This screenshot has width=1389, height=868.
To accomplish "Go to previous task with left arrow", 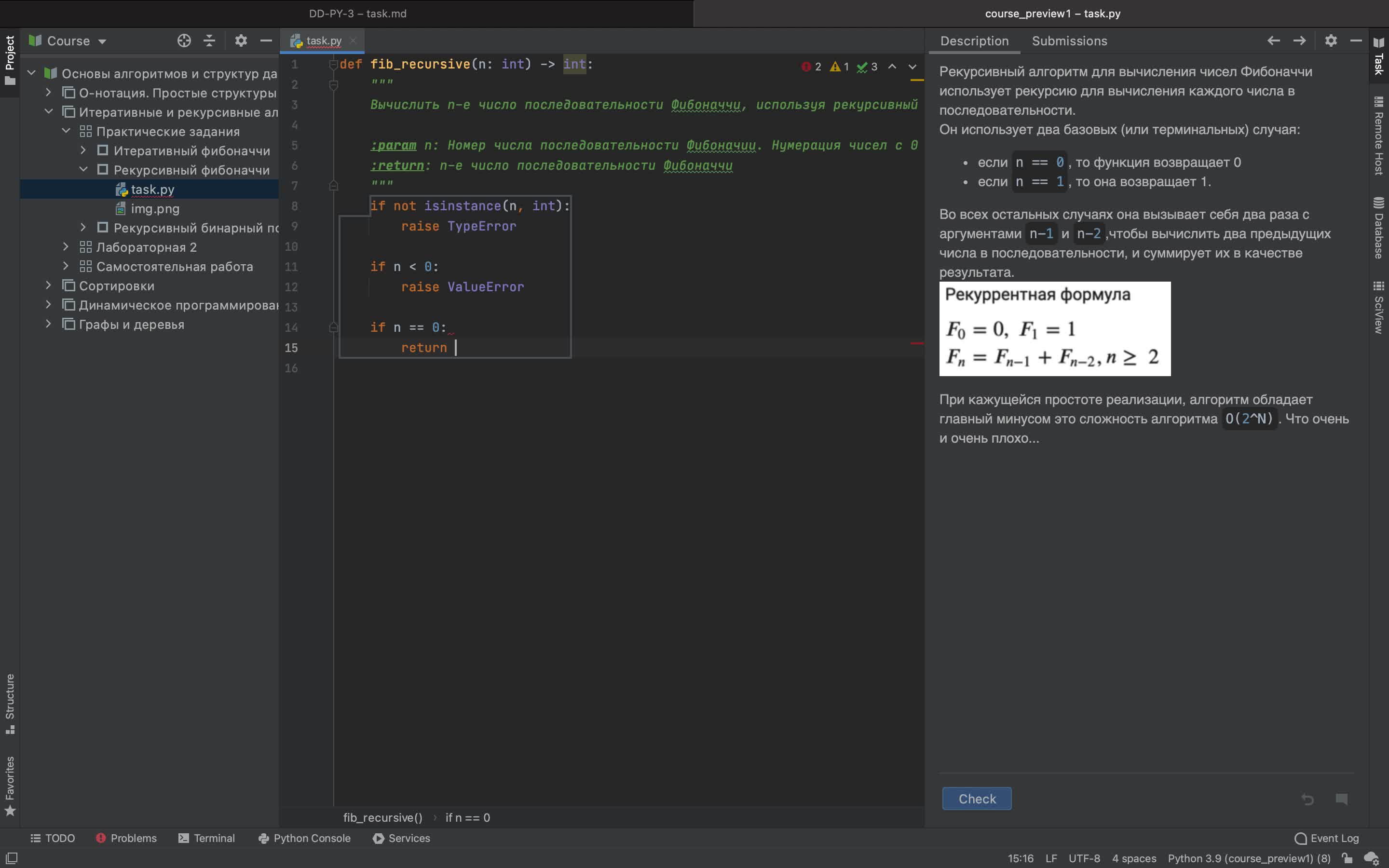I will tap(1273, 41).
